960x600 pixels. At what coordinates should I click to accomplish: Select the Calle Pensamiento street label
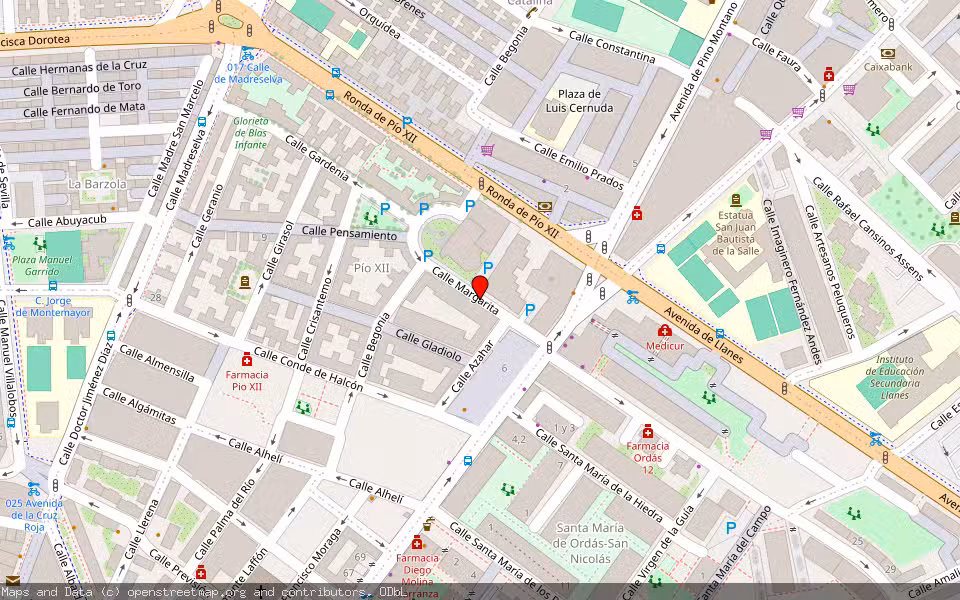tap(350, 233)
